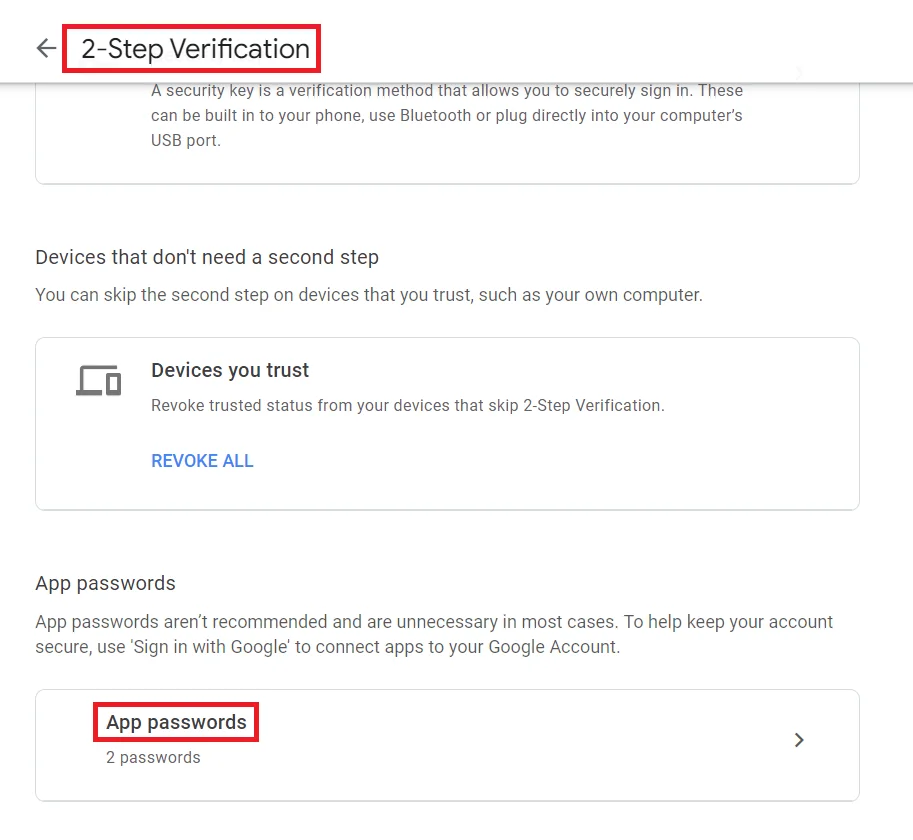Collapse the Devices you trust card
Viewport: 913px width, 840px height.
pos(447,420)
